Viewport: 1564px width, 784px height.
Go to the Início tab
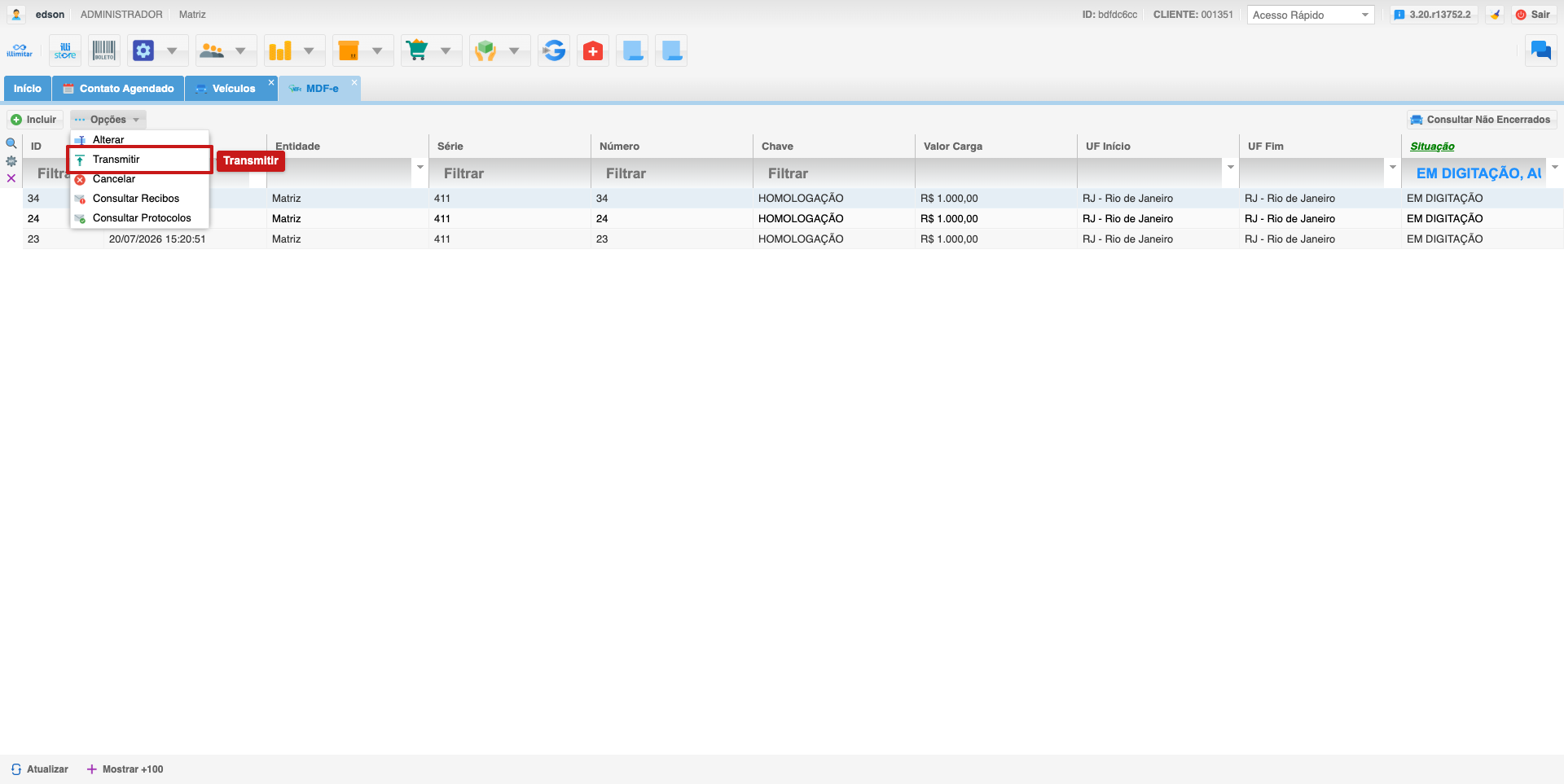click(x=28, y=89)
